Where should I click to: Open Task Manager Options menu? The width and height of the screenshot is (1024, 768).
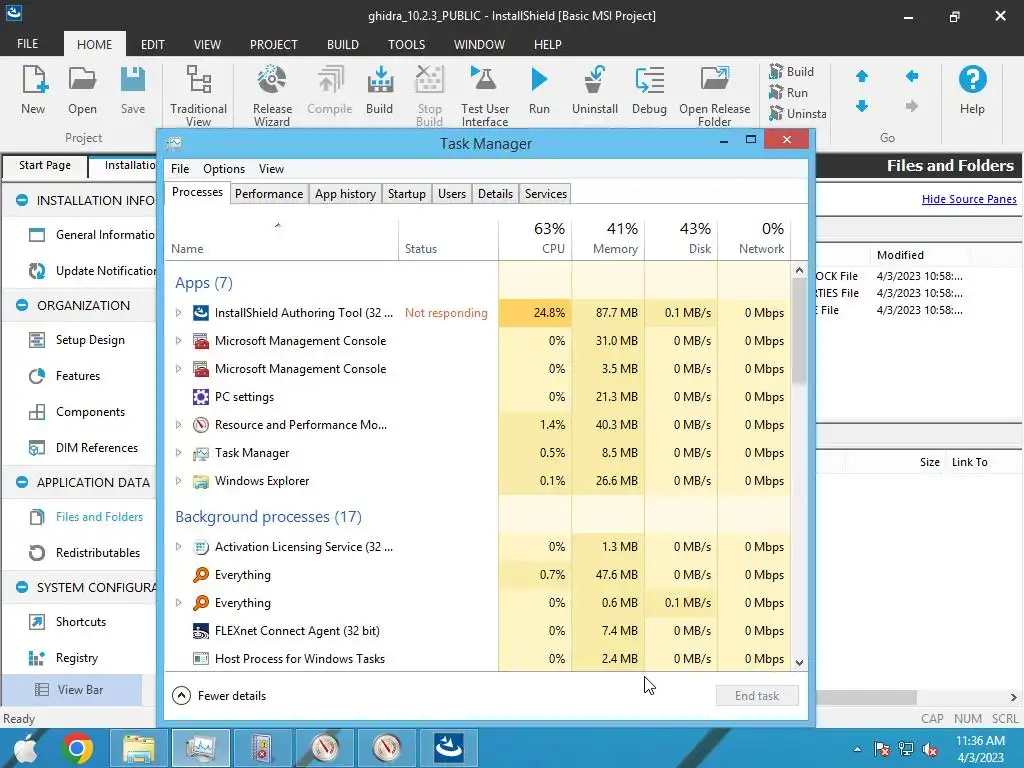224,169
